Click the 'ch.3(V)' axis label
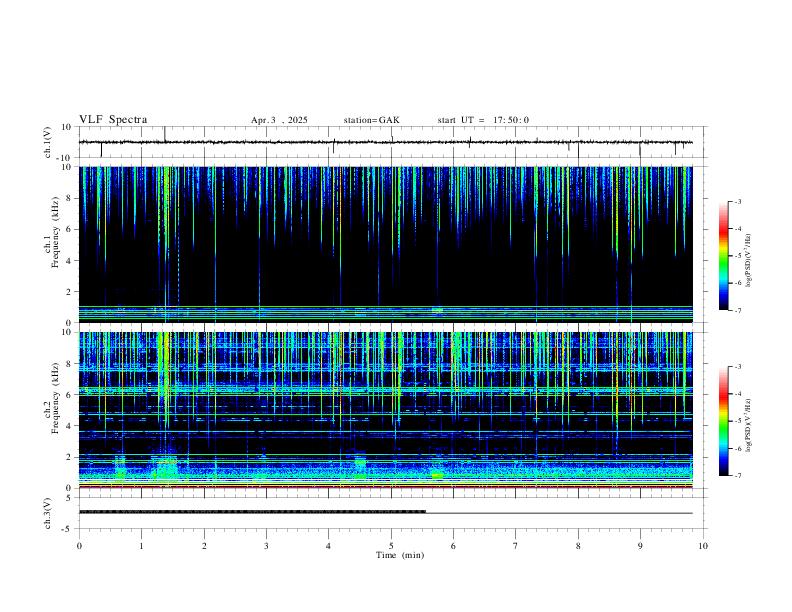 pyautogui.click(x=48, y=513)
